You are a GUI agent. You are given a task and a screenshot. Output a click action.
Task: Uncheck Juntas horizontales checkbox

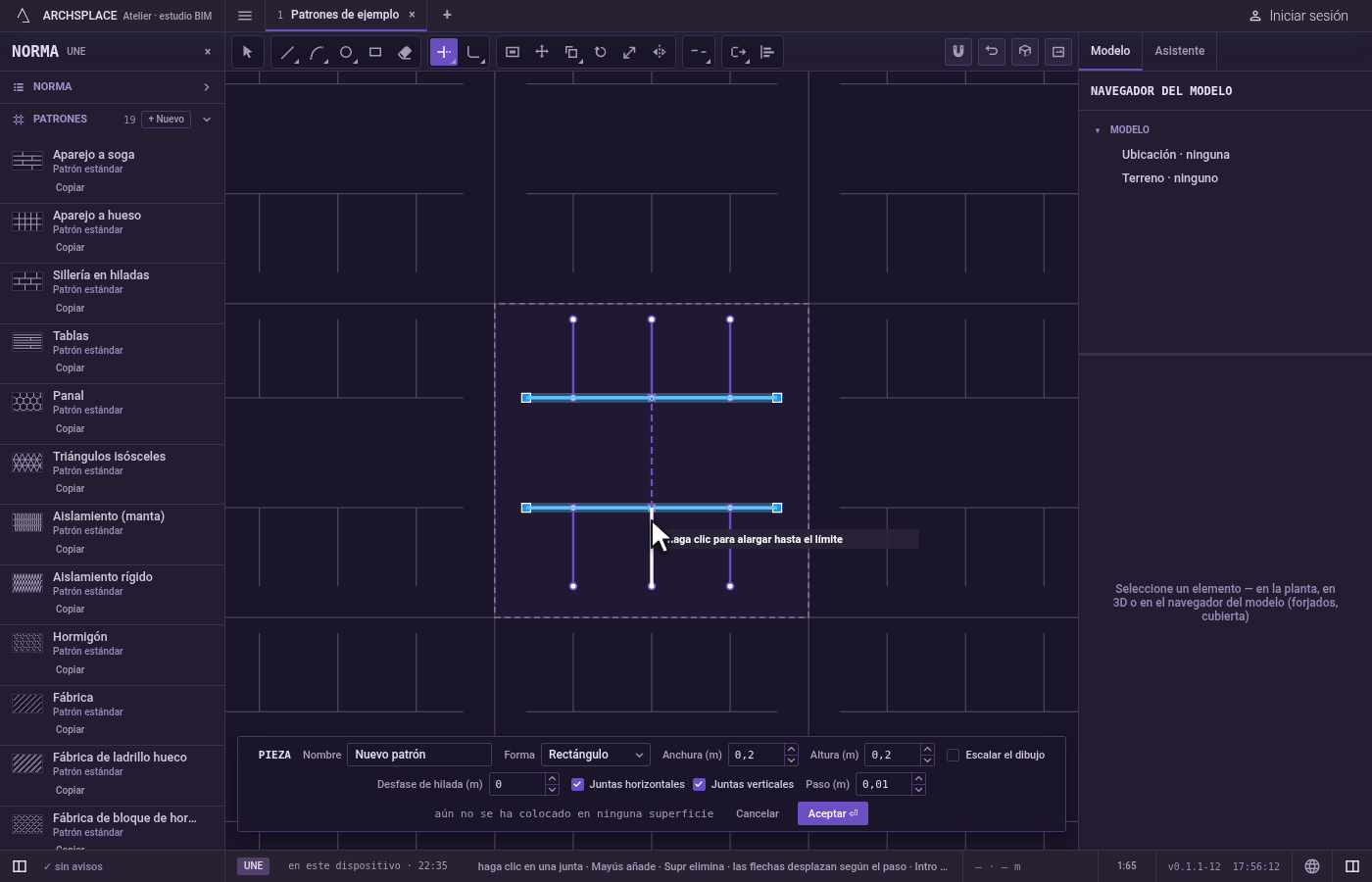tap(577, 784)
